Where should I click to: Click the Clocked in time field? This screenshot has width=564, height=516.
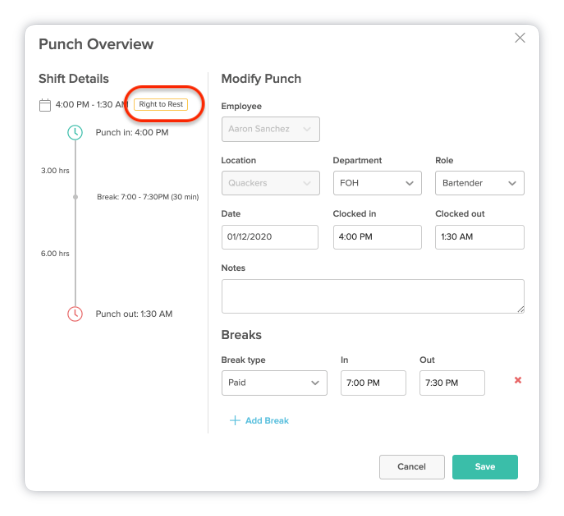tap(377, 237)
